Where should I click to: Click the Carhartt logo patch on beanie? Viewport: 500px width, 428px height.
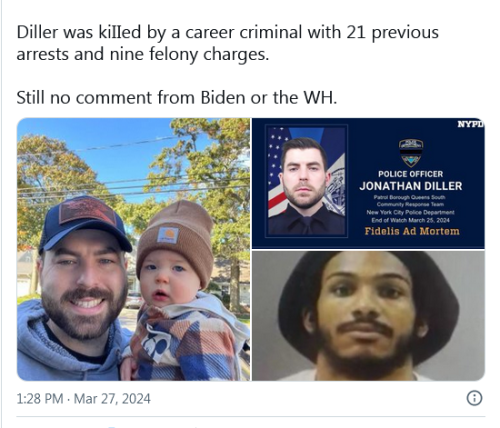(168, 235)
